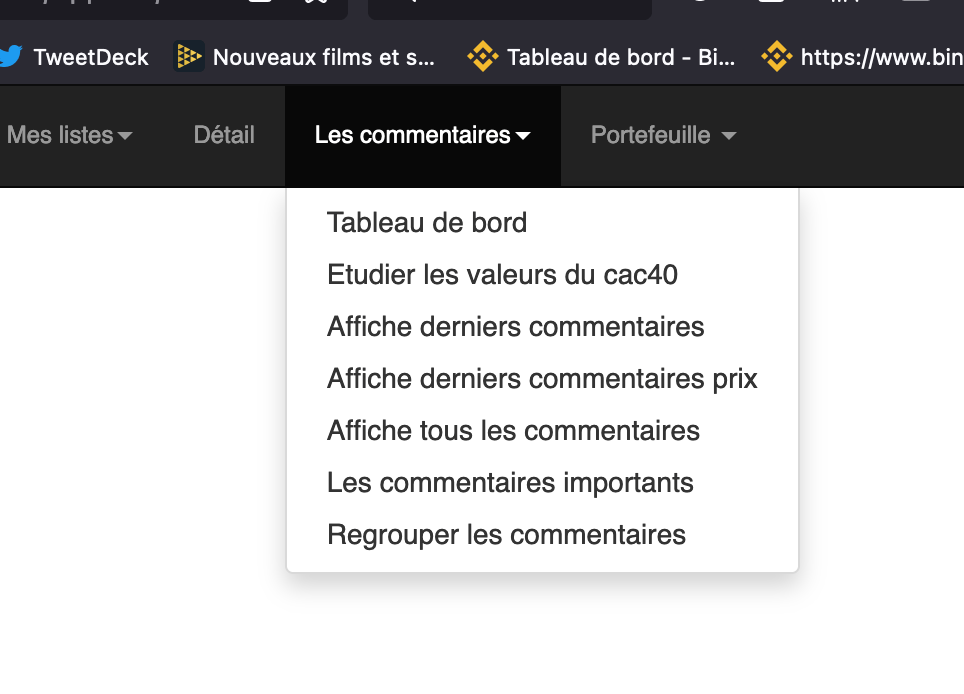Choose Regrouper les commentaires

[x=506, y=535]
